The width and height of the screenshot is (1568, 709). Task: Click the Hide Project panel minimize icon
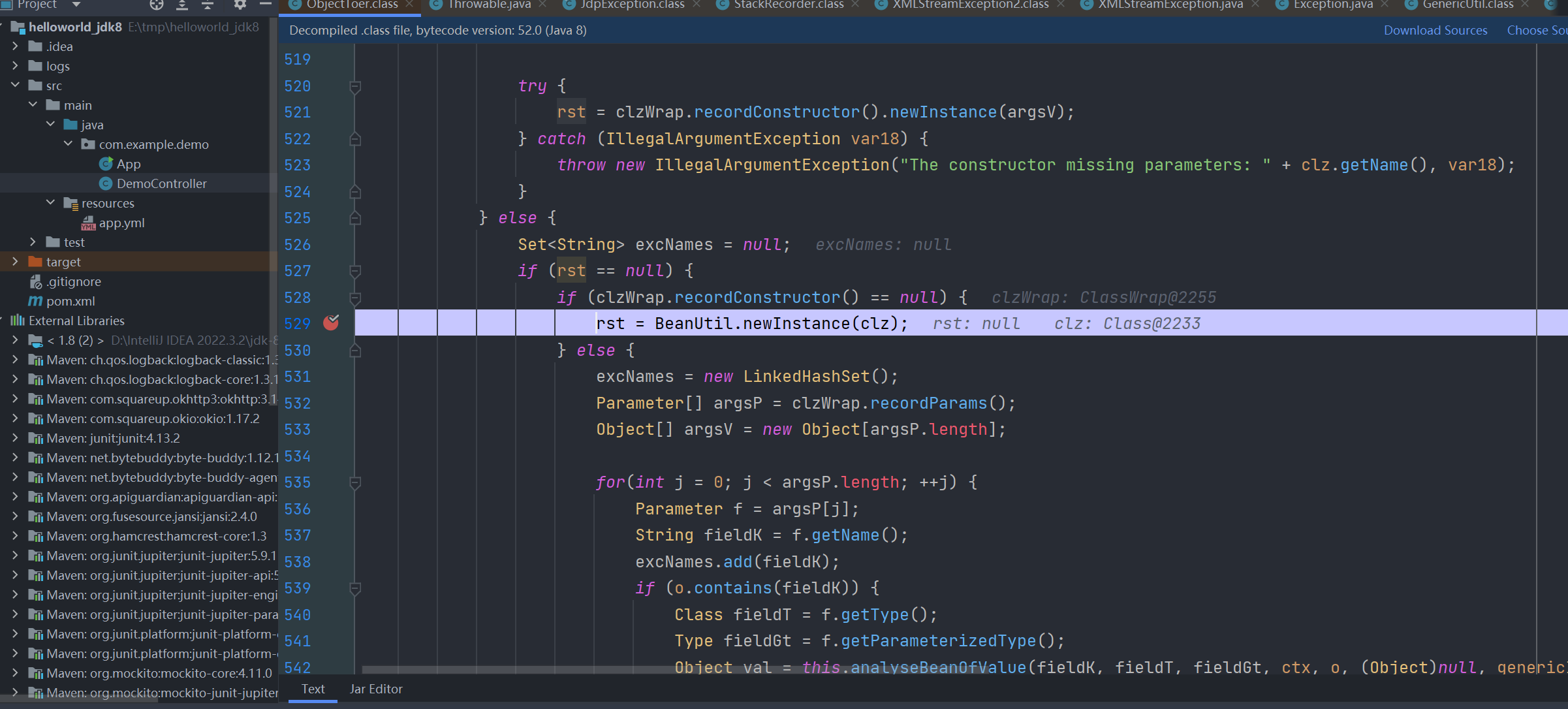[x=266, y=5]
